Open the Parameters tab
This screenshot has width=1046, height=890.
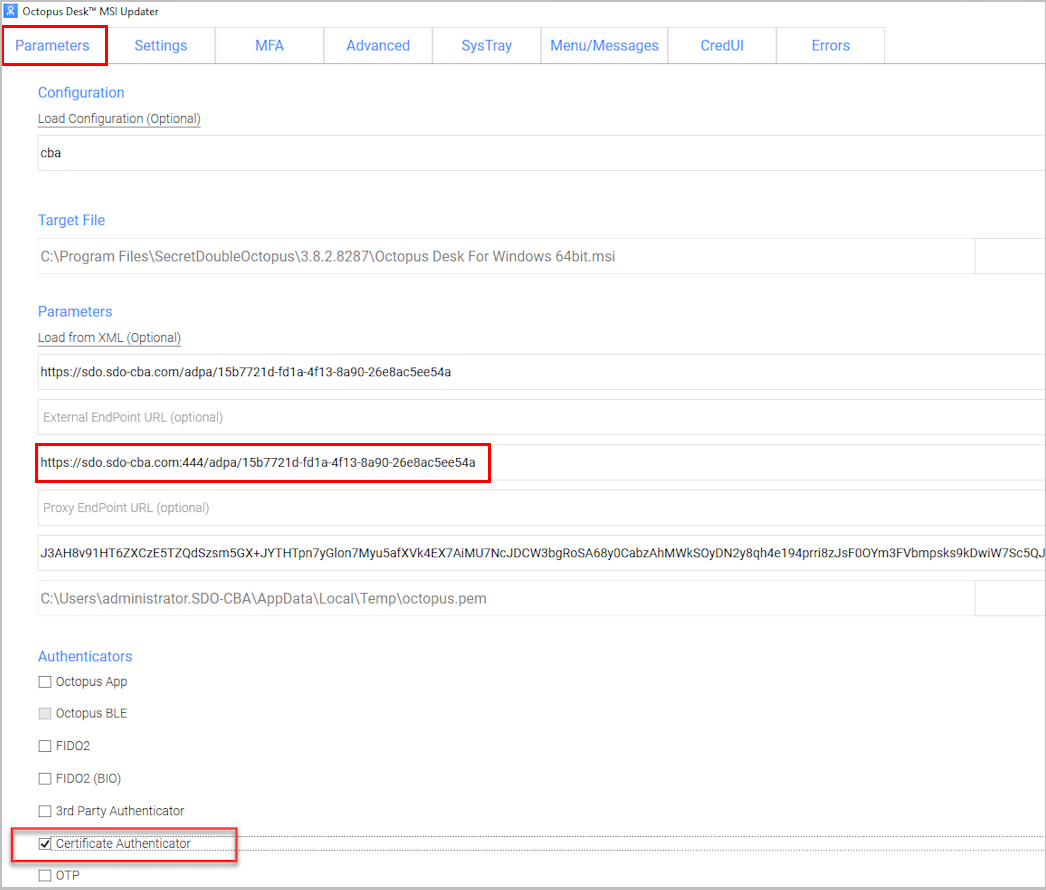[53, 45]
